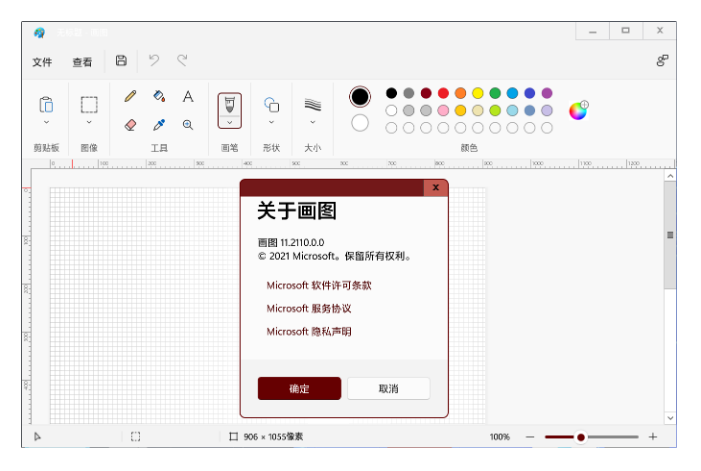Click the 关于画图 dialog heading

[x=297, y=210]
